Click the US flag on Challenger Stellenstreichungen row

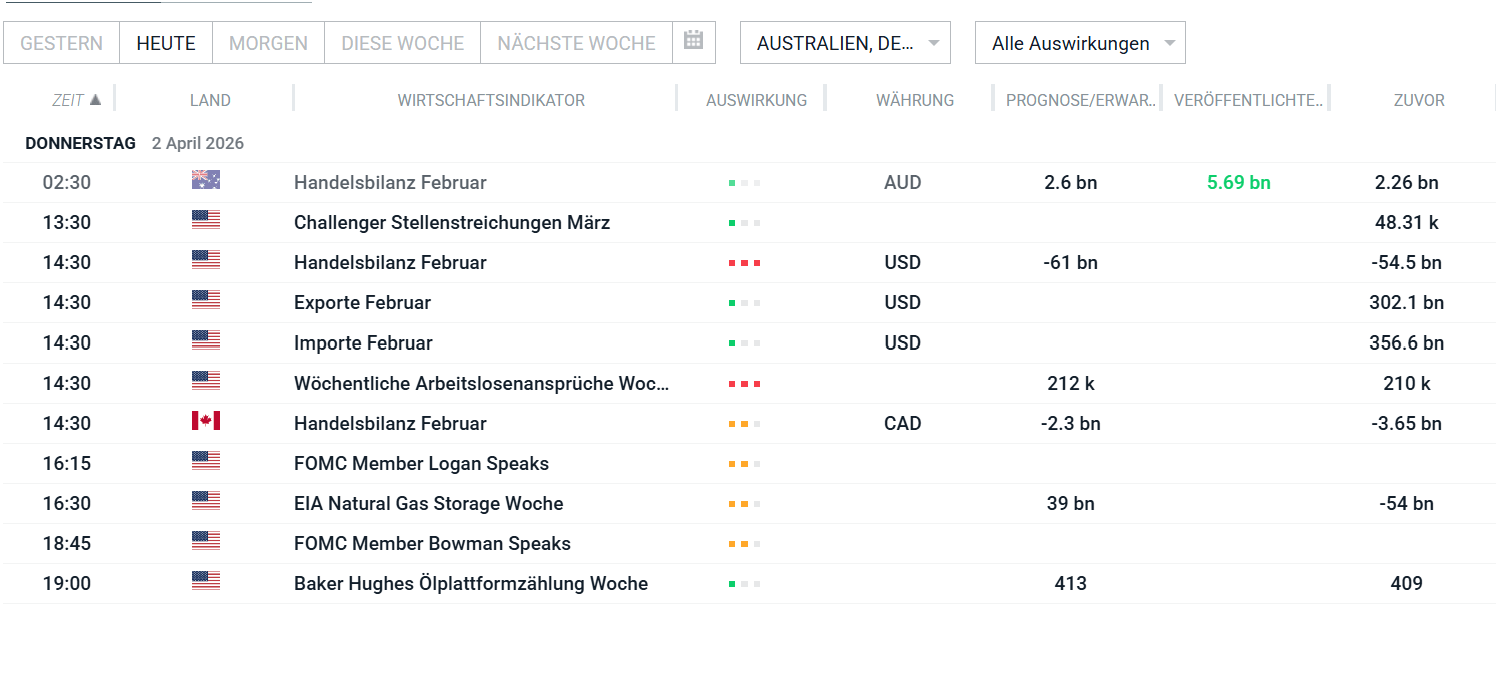click(x=205, y=219)
